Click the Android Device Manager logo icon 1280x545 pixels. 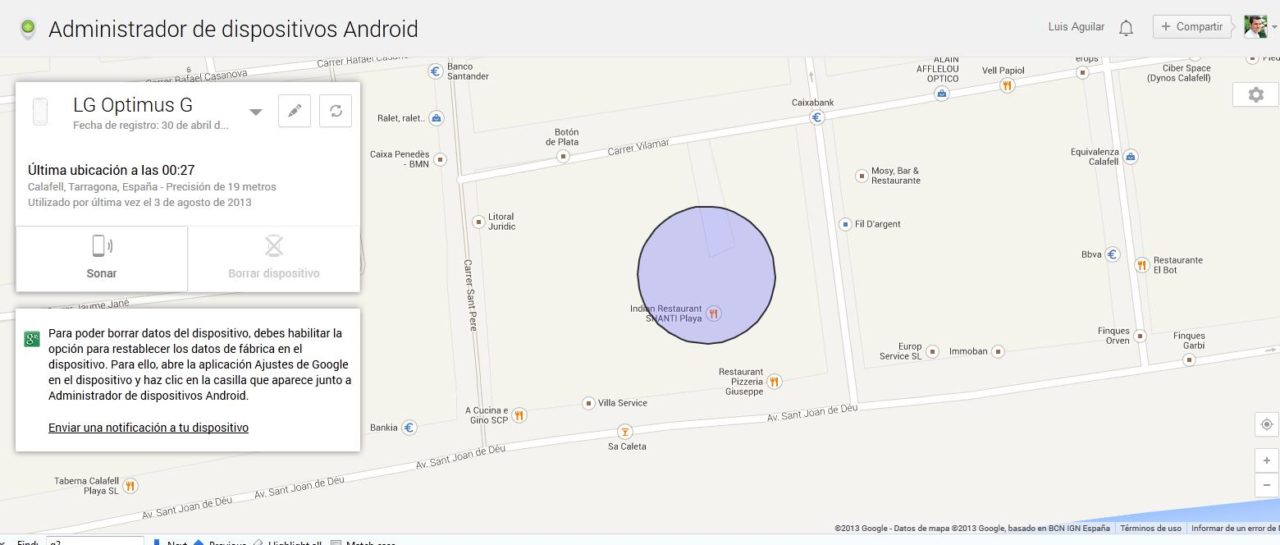tap(28, 29)
